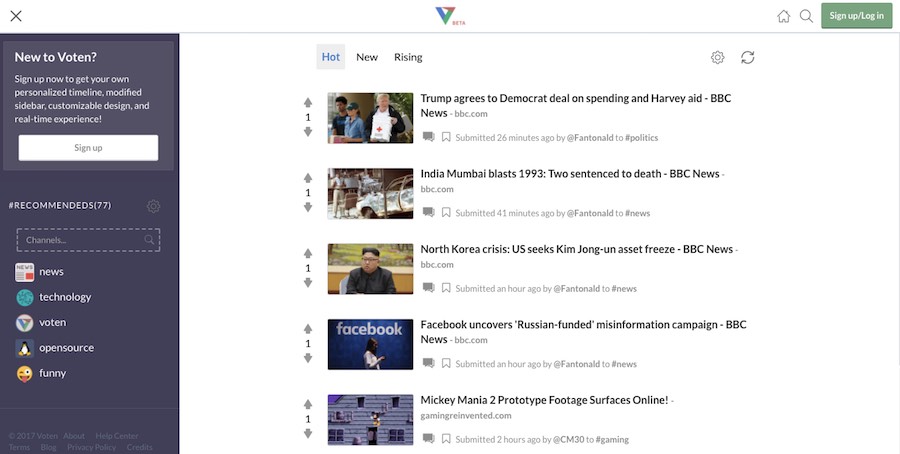Refresh the feed with the reload icon
This screenshot has height=454, width=900.
[747, 57]
